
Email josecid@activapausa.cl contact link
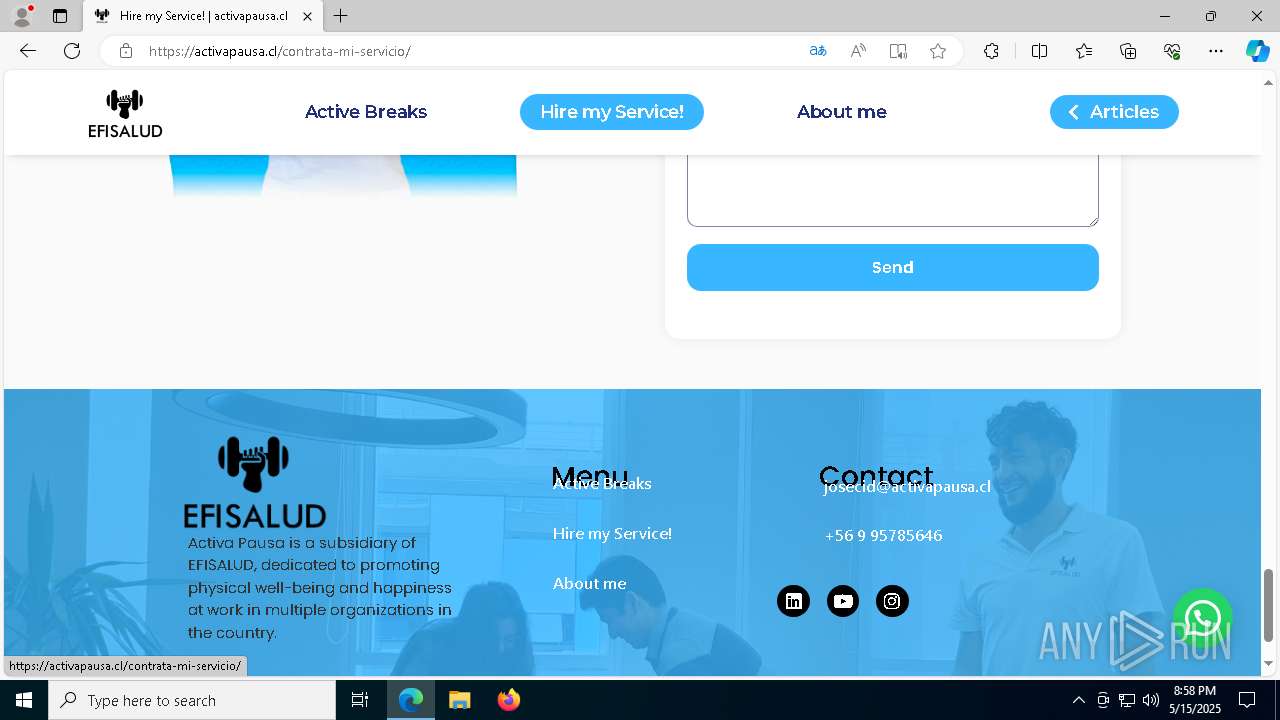tap(907, 487)
